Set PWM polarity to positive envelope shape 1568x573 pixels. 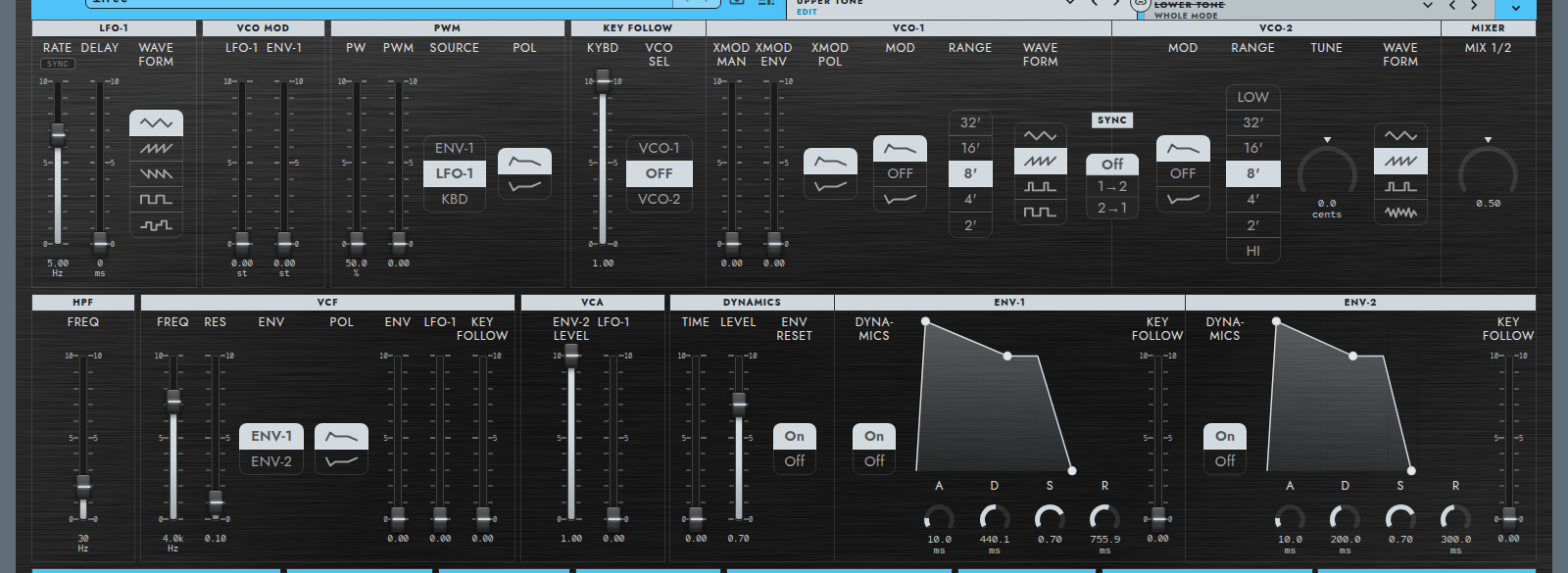point(524,161)
